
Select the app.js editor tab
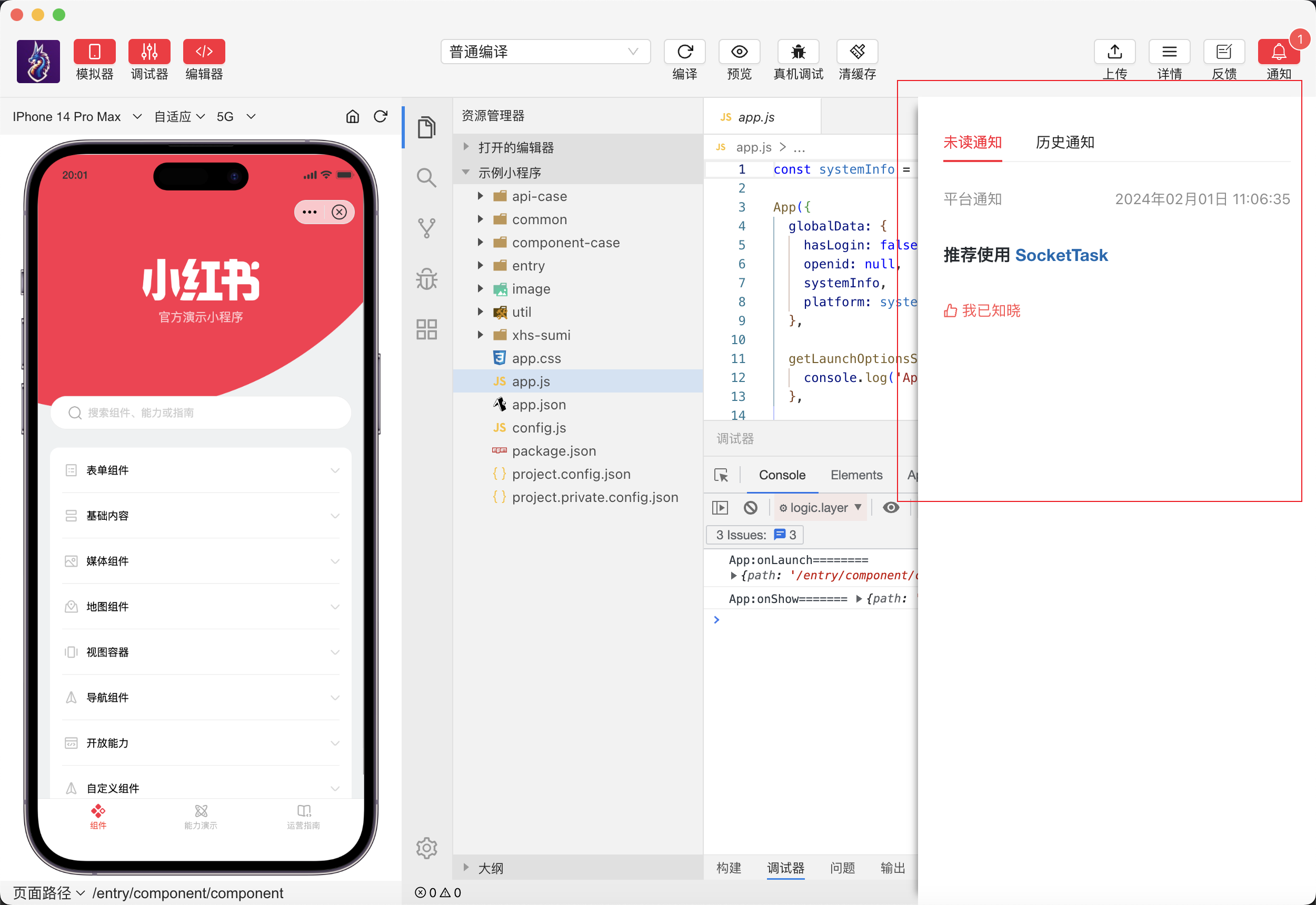point(762,117)
